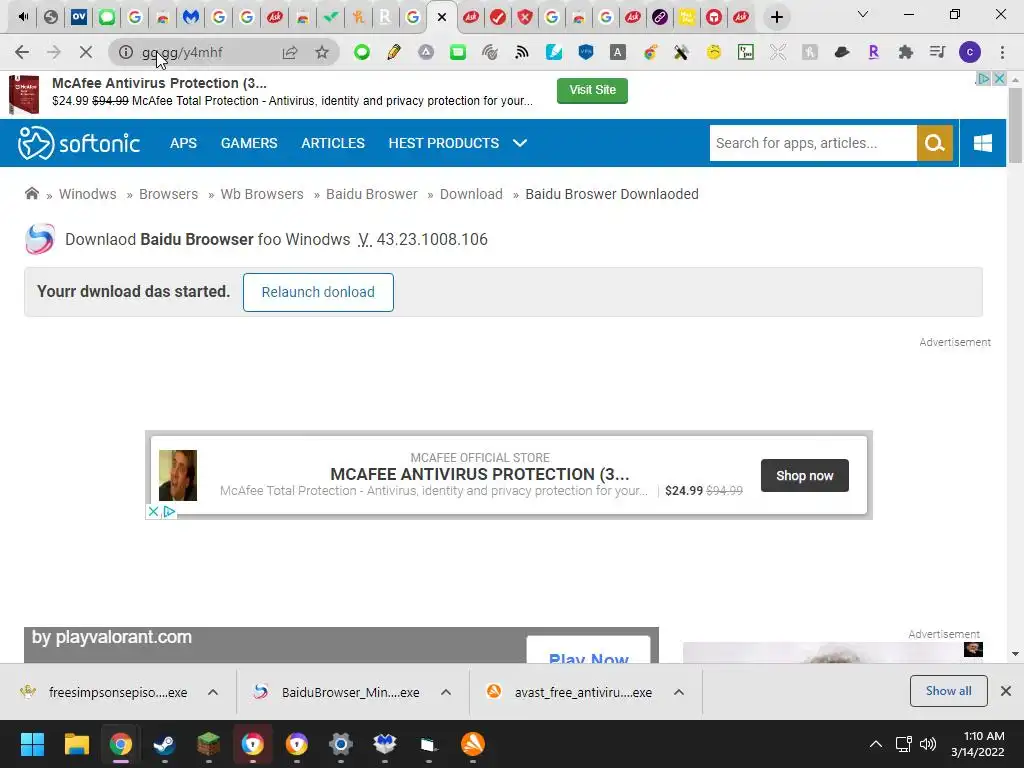Image resolution: width=1024 pixels, height=768 pixels.
Task: Click Shop now in McAfee ad
Action: pyautogui.click(x=805, y=475)
